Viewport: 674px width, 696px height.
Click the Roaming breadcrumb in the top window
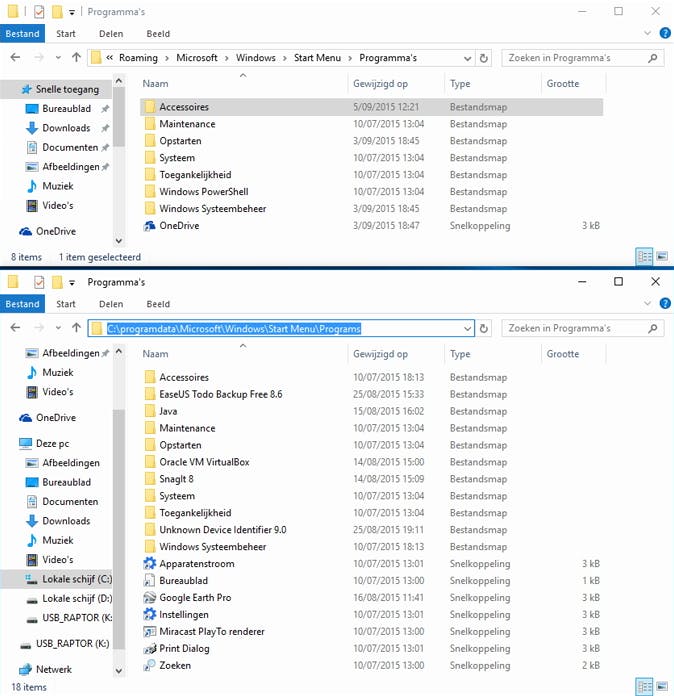[138, 58]
